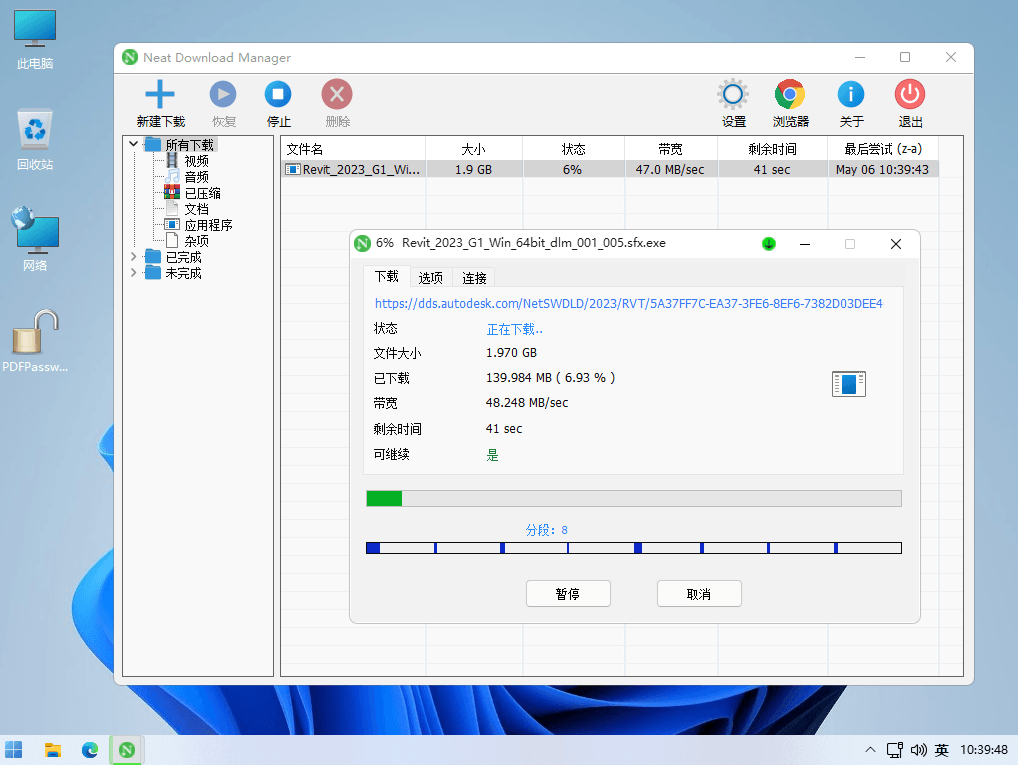
Task: Sort by 状态 column header
Action: (x=573, y=149)
